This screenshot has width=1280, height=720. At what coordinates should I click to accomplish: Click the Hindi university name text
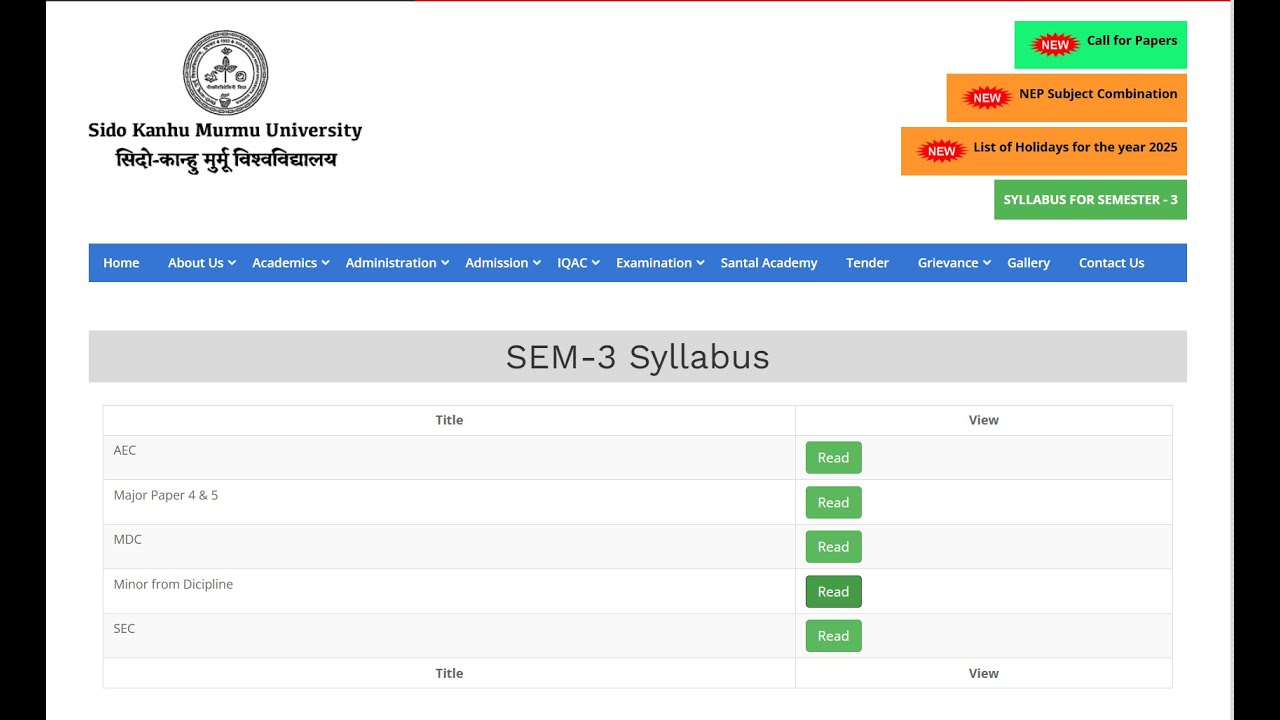pyautogui.click(x=226, y=160)
